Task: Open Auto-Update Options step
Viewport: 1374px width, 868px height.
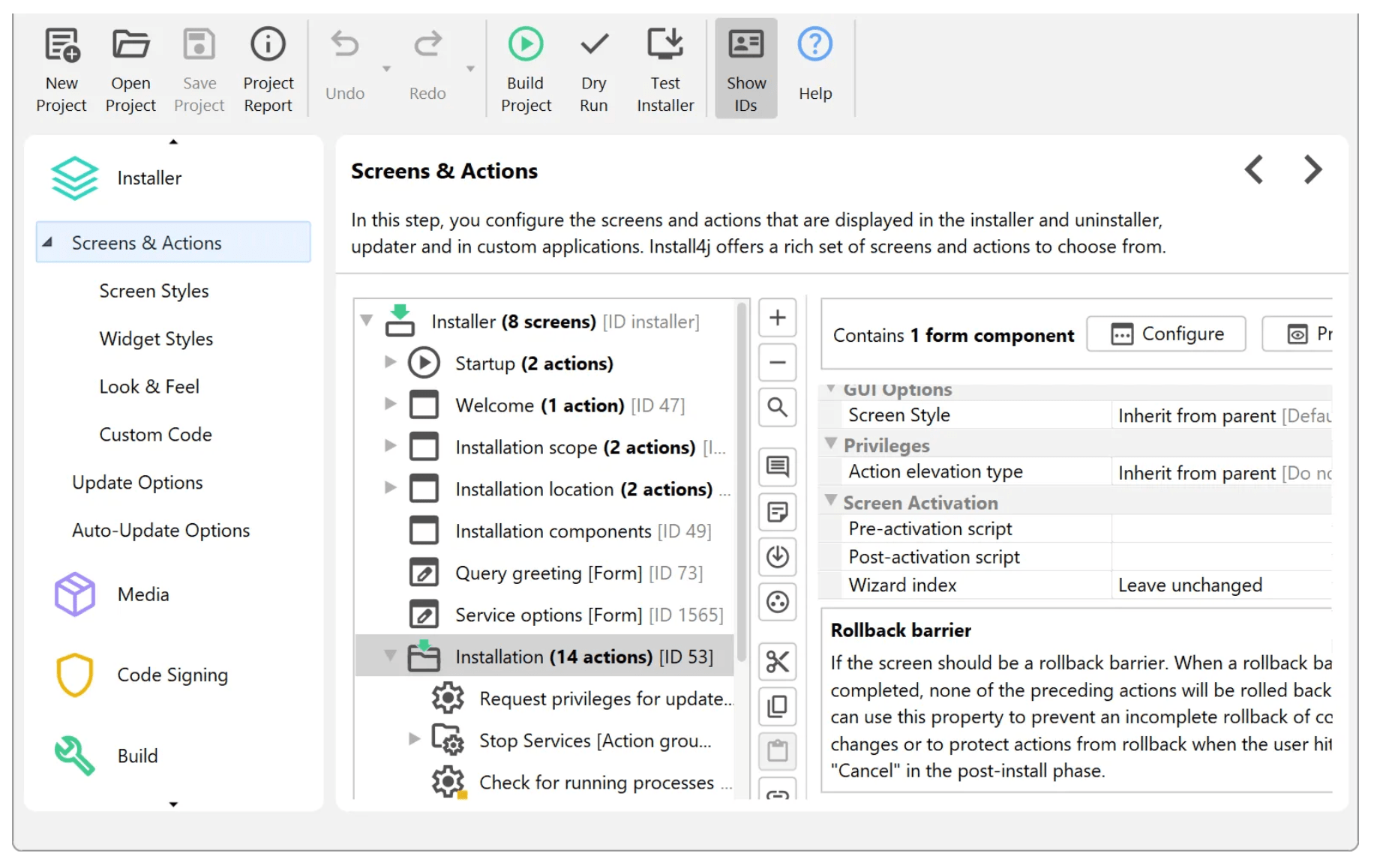Action: (160, 531)
